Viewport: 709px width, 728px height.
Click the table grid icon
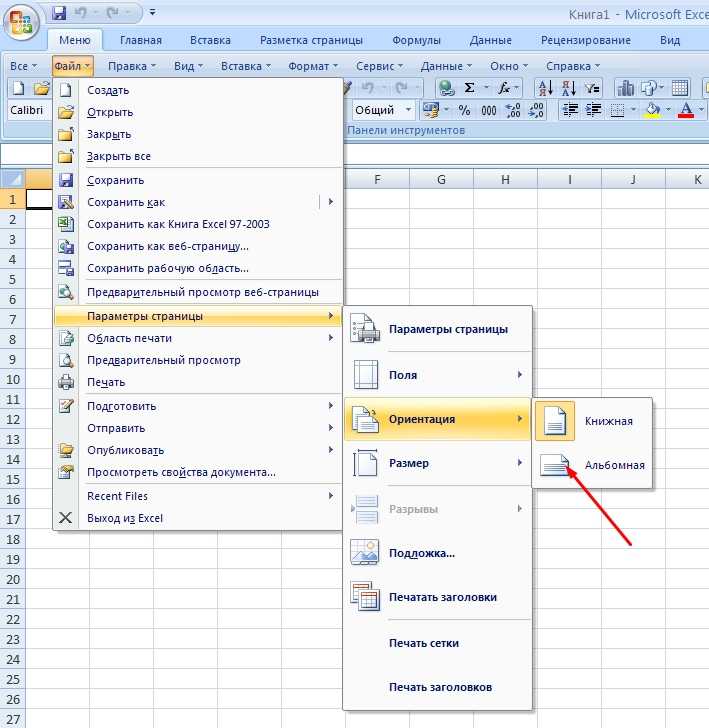[679, 88]
